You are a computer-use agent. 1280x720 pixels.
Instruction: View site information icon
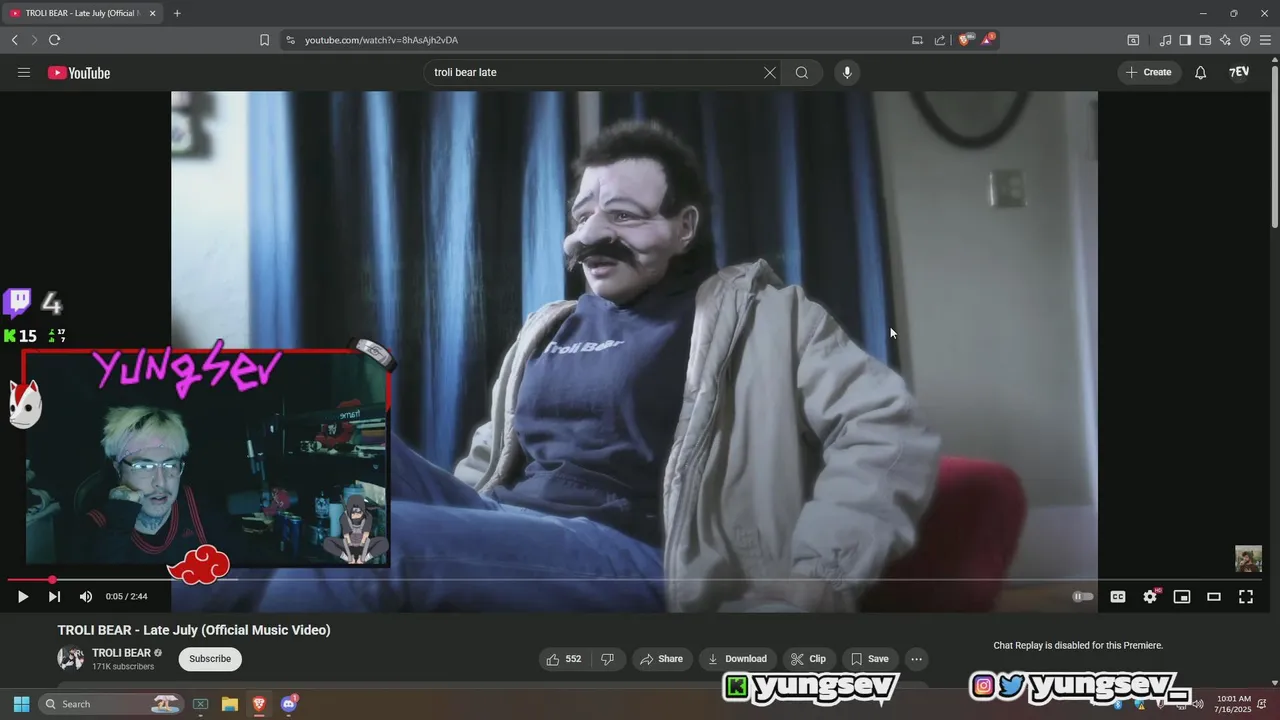(290, 40)
